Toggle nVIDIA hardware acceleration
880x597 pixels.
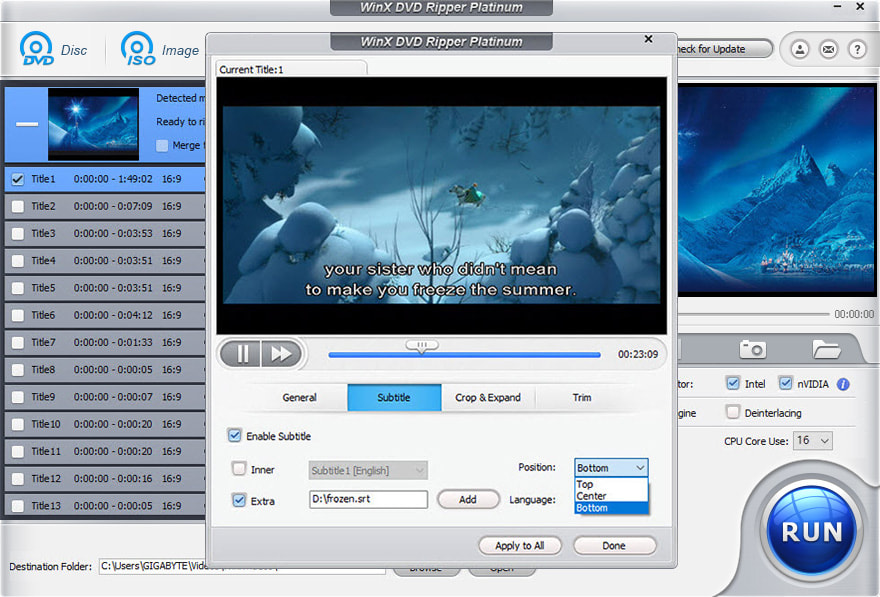coord(785,383)
